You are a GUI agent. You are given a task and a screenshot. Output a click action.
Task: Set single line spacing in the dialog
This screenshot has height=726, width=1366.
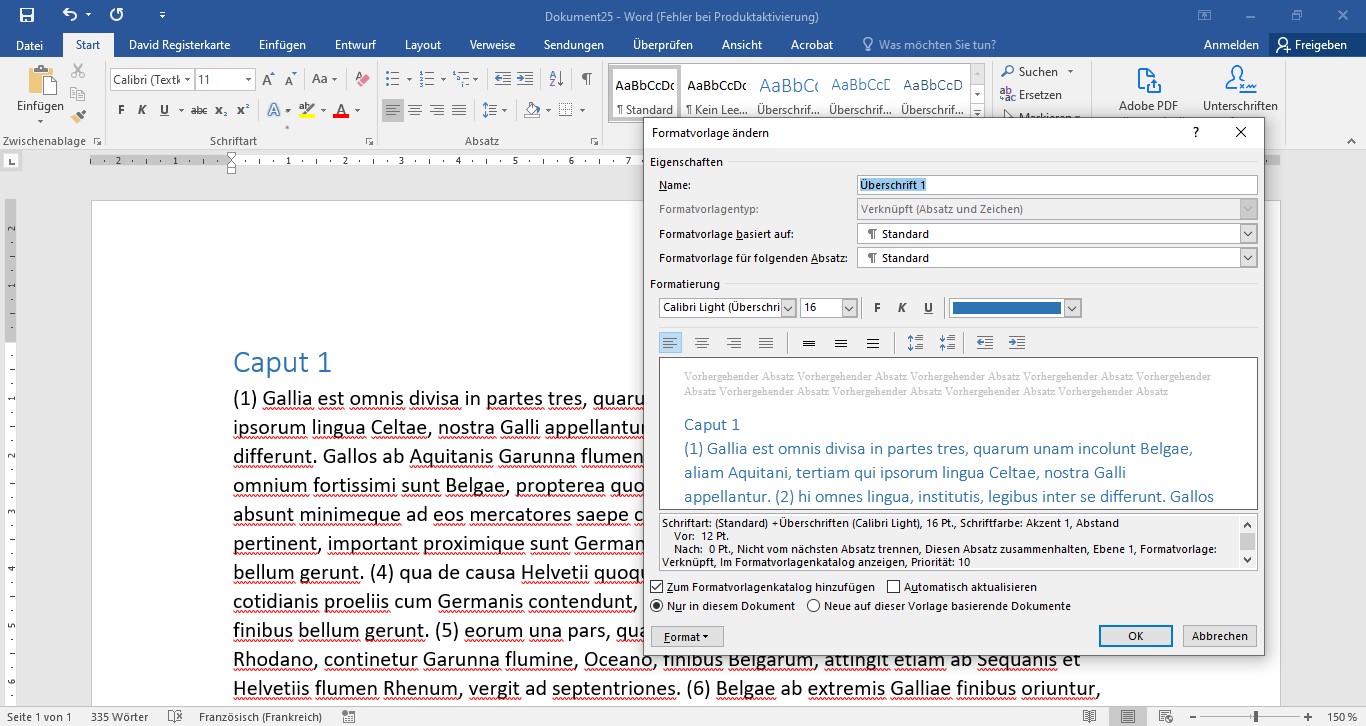point(809,343)
